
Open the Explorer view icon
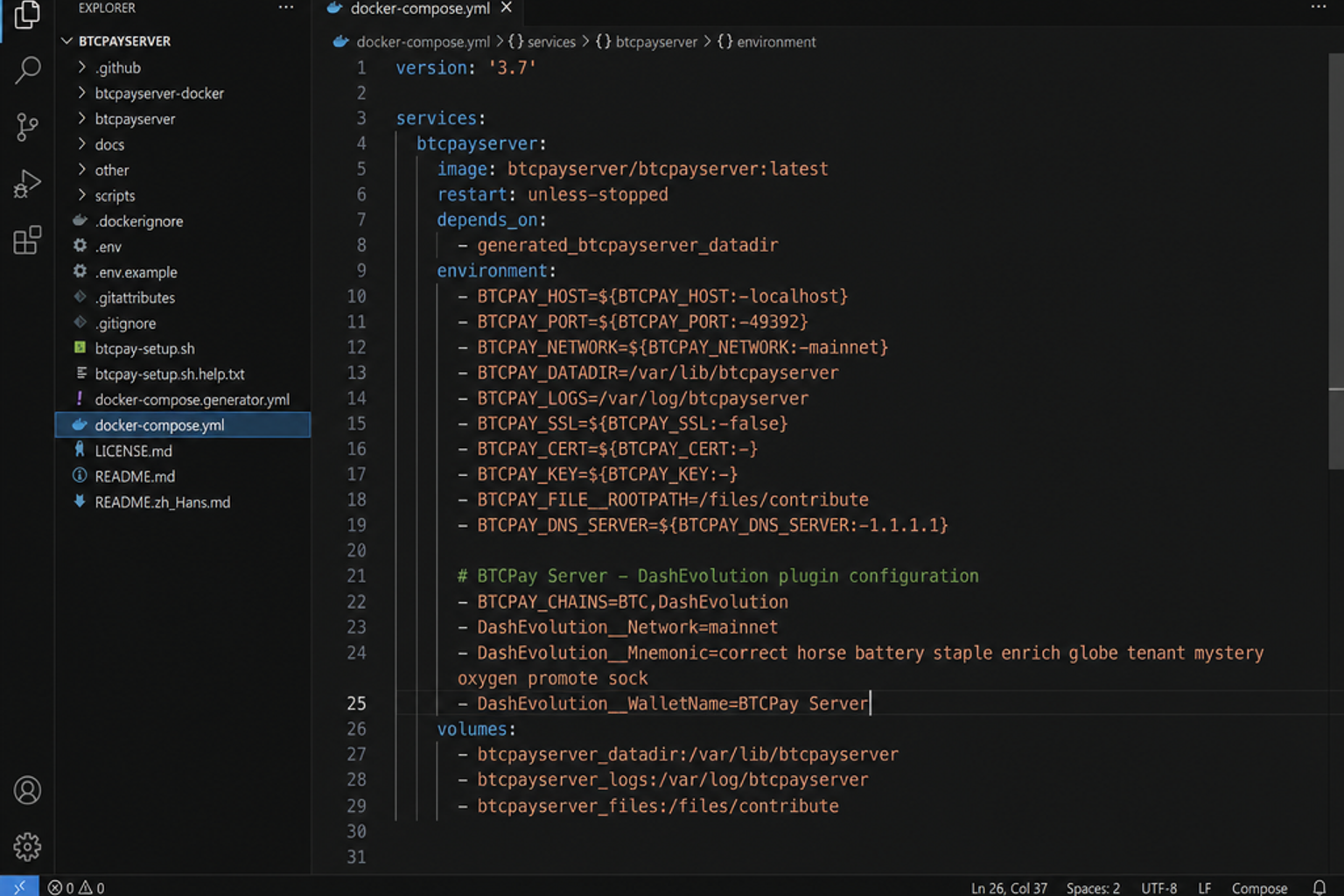(27, 15)
